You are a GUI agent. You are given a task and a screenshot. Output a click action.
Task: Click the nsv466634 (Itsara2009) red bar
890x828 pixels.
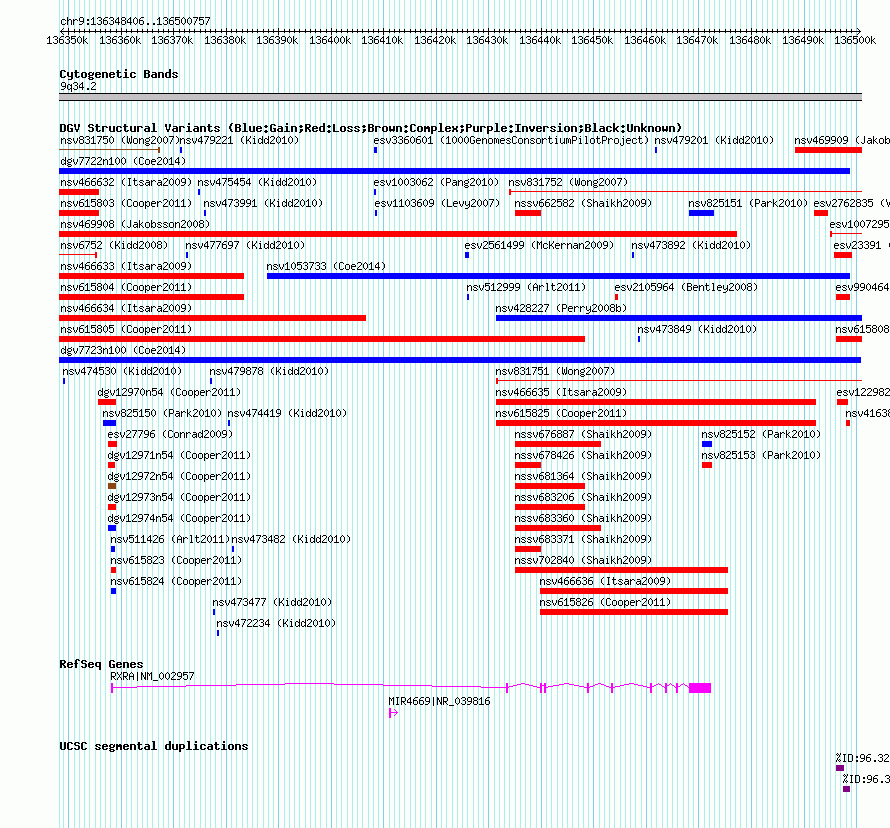[212, 318]
